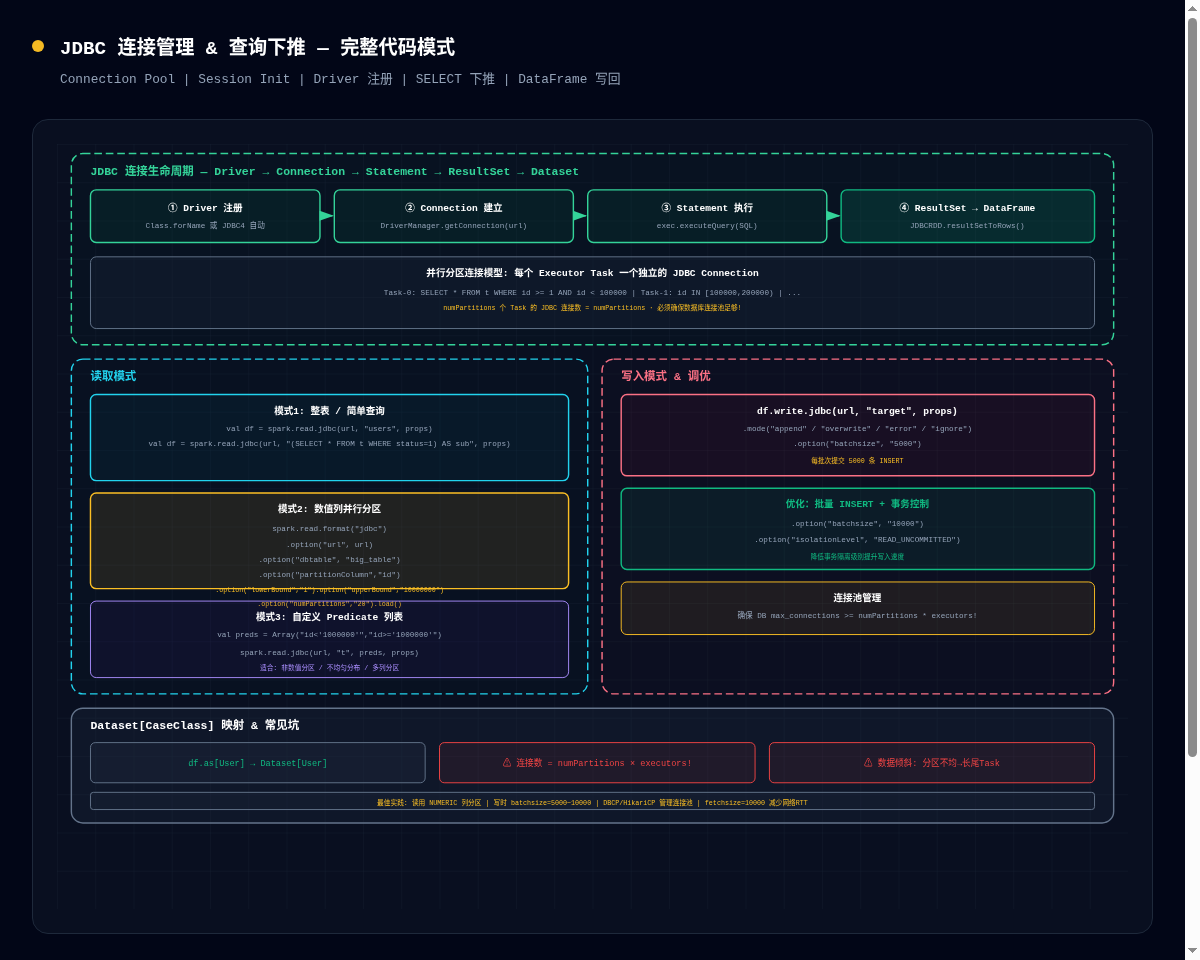
Task: Select the ③ Statement 执行 step box
Action: [x=707, y=216]
